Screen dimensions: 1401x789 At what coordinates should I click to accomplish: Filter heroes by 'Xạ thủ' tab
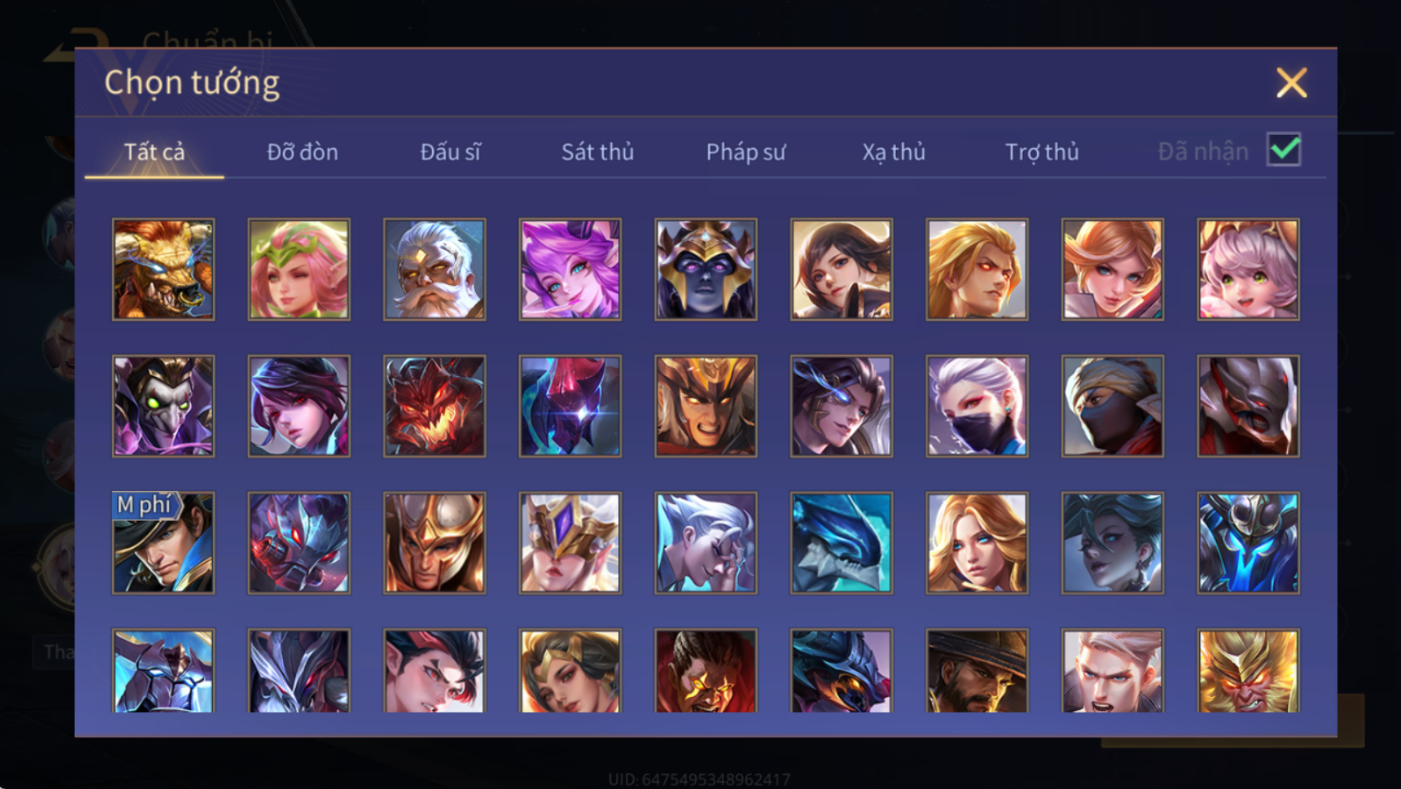tap(894, 152)
